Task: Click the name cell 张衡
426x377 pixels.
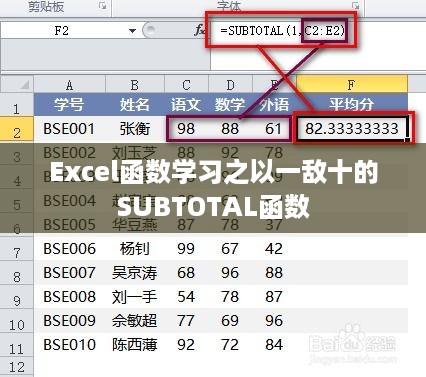Action: coord(134,129)
